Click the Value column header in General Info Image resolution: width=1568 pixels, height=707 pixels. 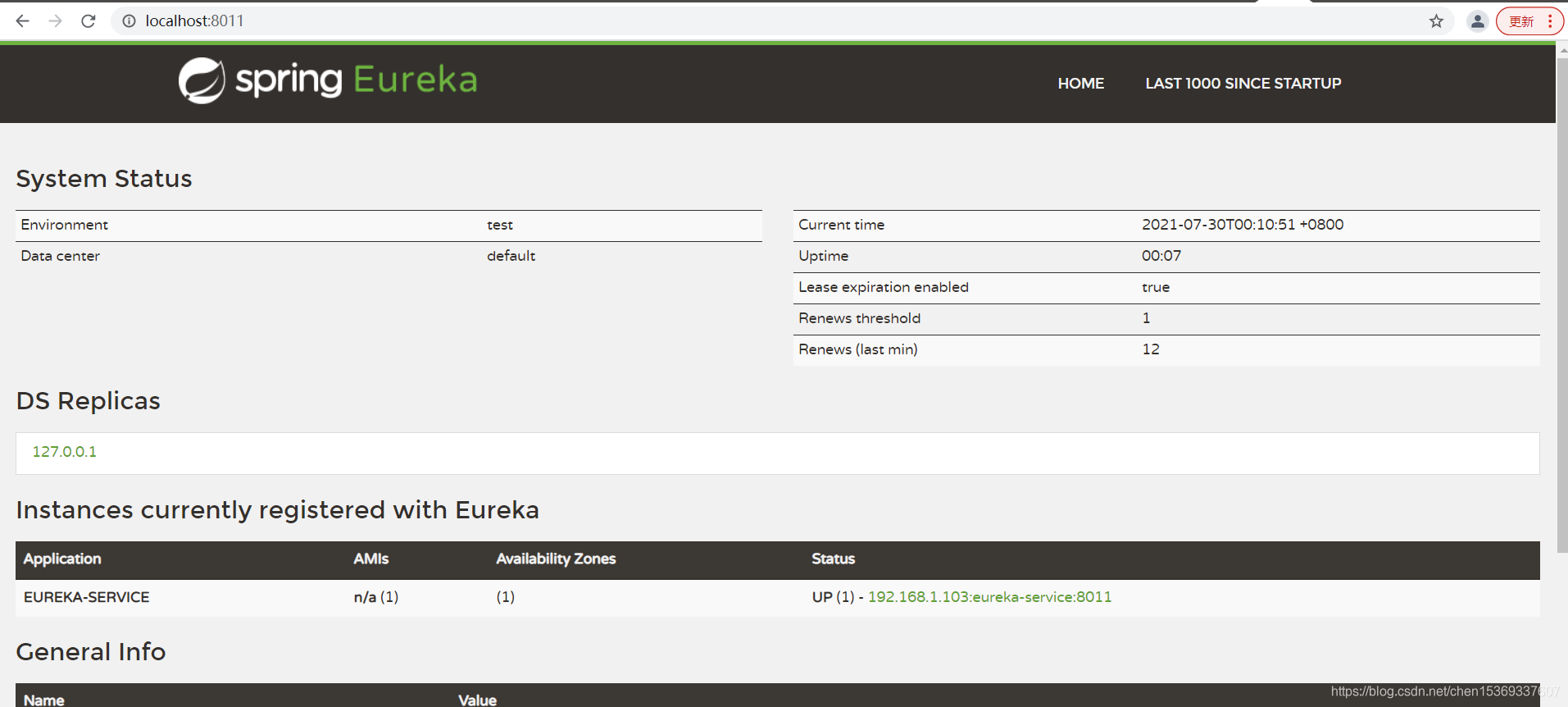coord(477,700)
